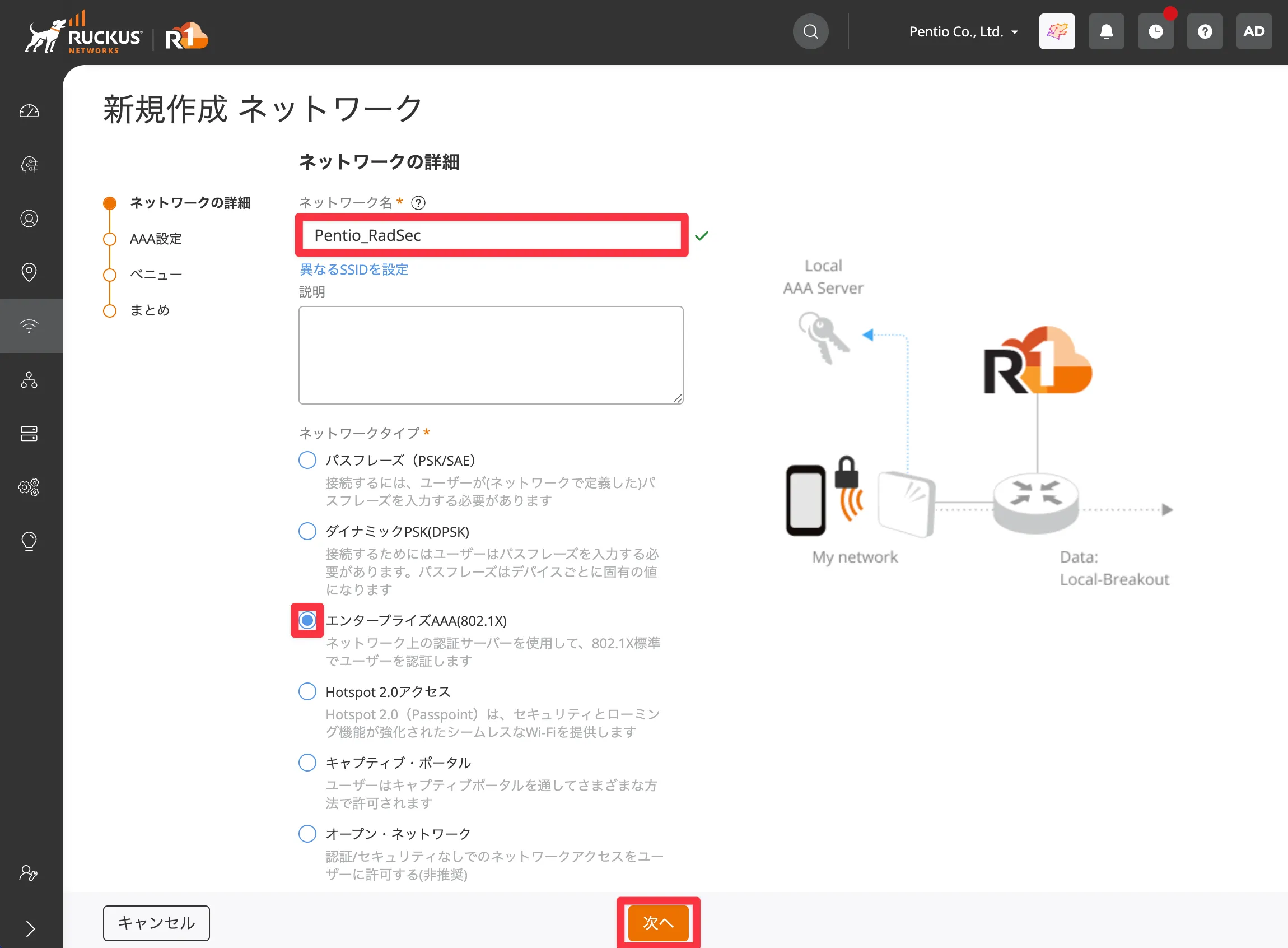The height and width of the screenshot is (948, 1288).
Task: Open the lightbulb insights icon in sidebar
Action: pyautogui.click(x=29, y=541)
